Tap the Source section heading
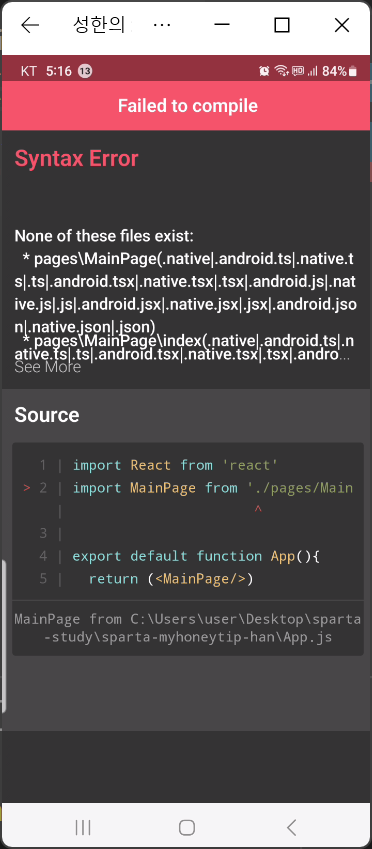This screenshot has height=849, width=372. coord(47,415)
